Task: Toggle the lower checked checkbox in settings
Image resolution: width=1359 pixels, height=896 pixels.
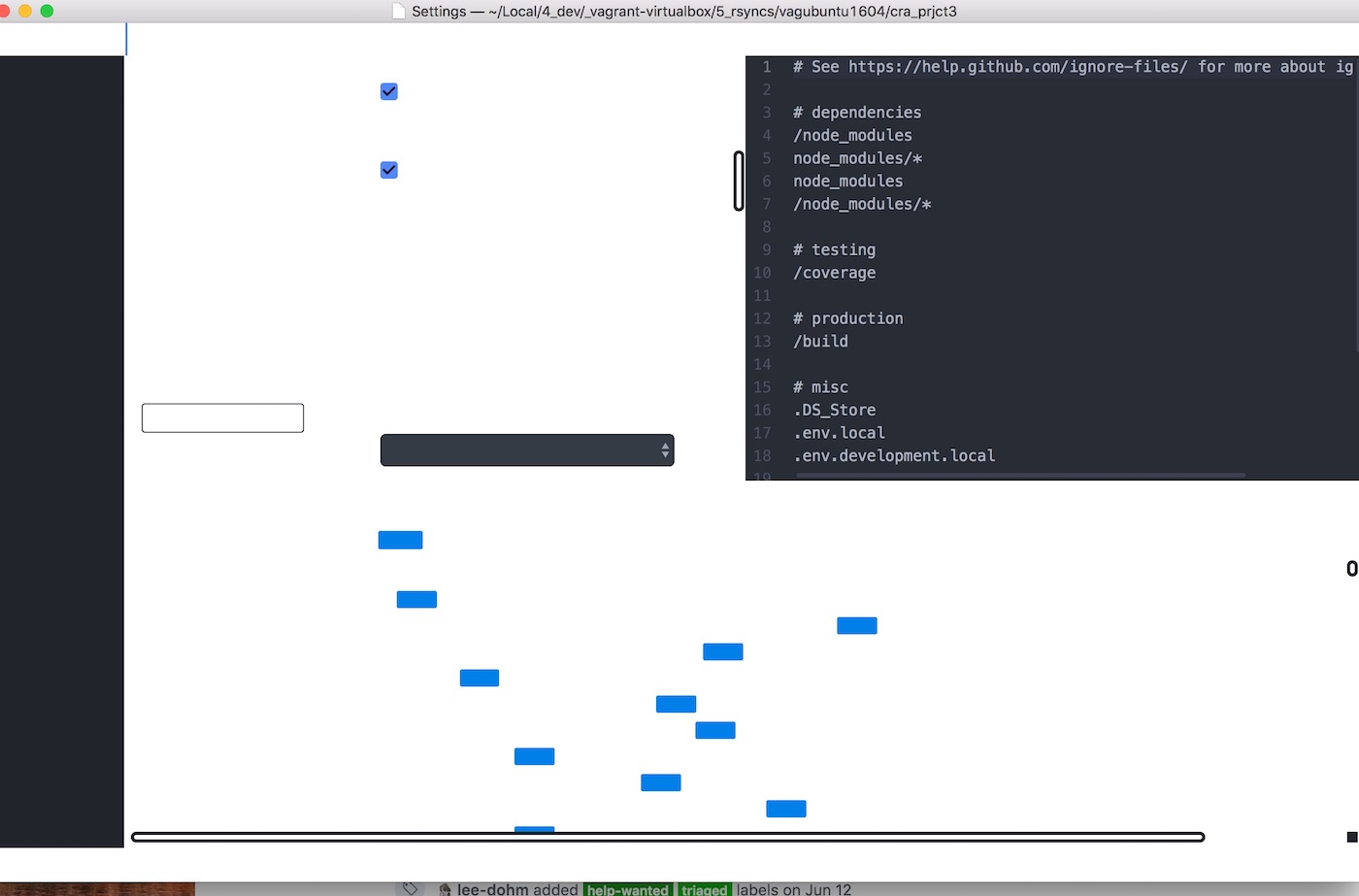Action: pos(389,170)
